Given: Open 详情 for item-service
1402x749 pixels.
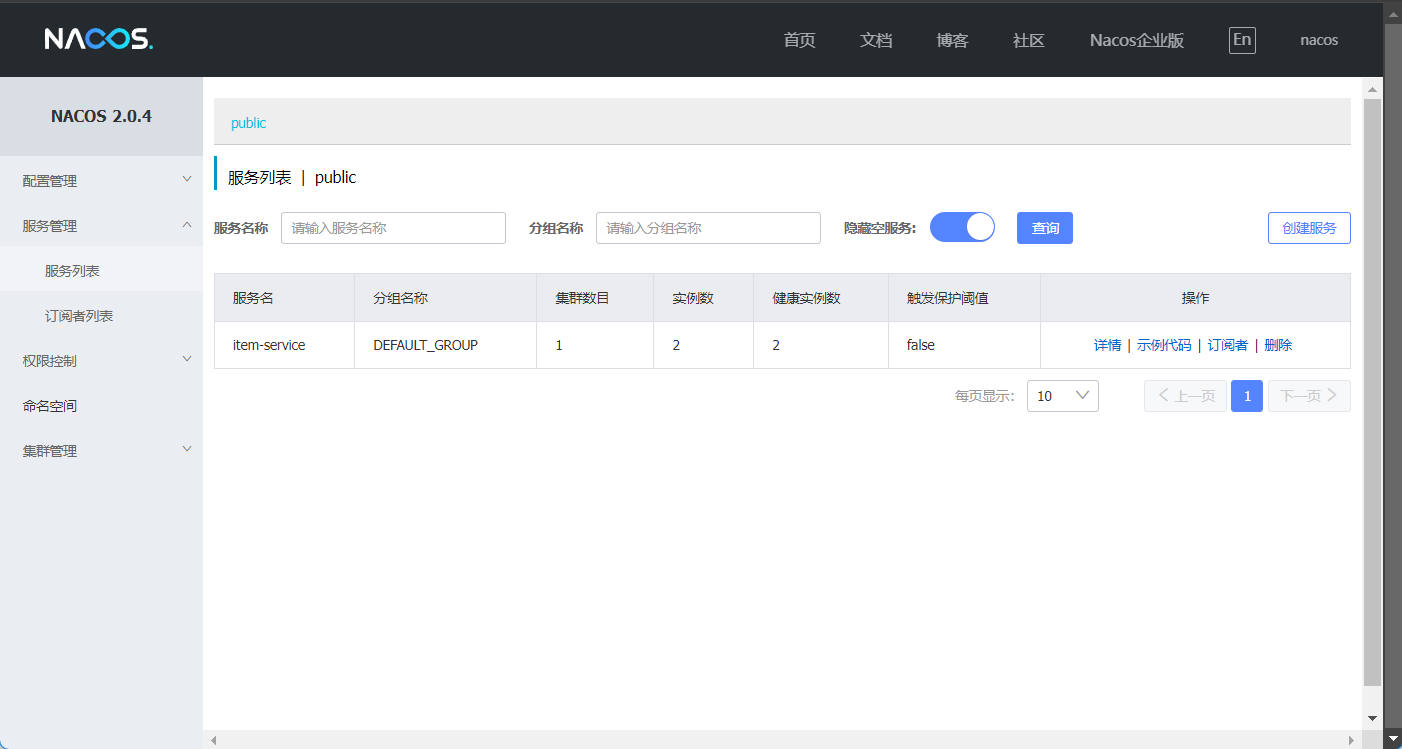Looking at the screenshot, I should click(x=1107, y=345).
